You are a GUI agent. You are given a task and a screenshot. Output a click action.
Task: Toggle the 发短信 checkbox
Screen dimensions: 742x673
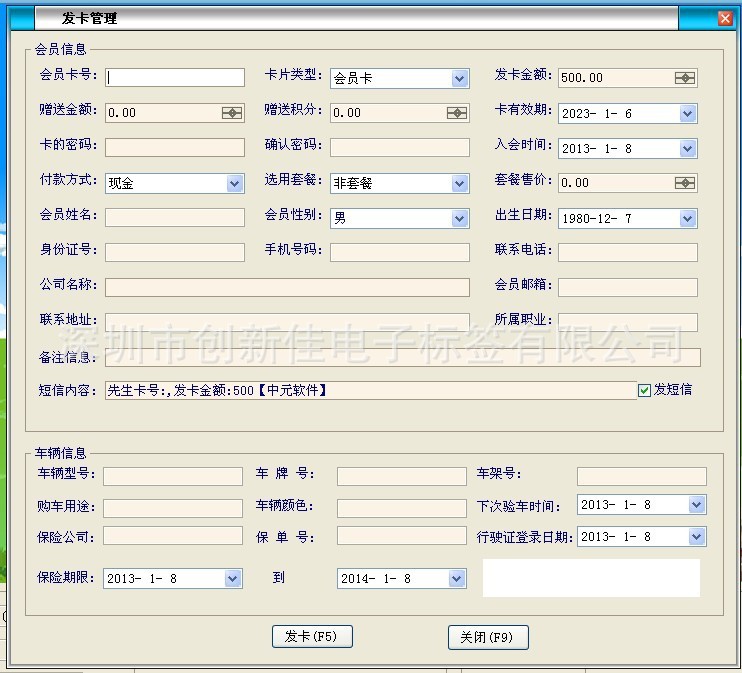click(x=645, y=390)
